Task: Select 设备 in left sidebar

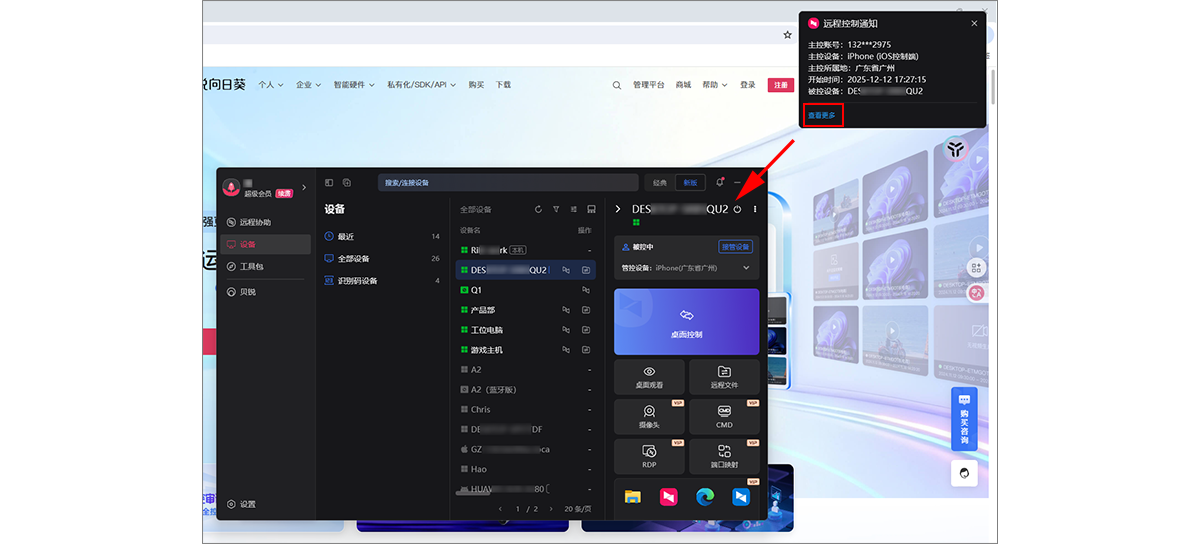Action: [x=264, y=244]
